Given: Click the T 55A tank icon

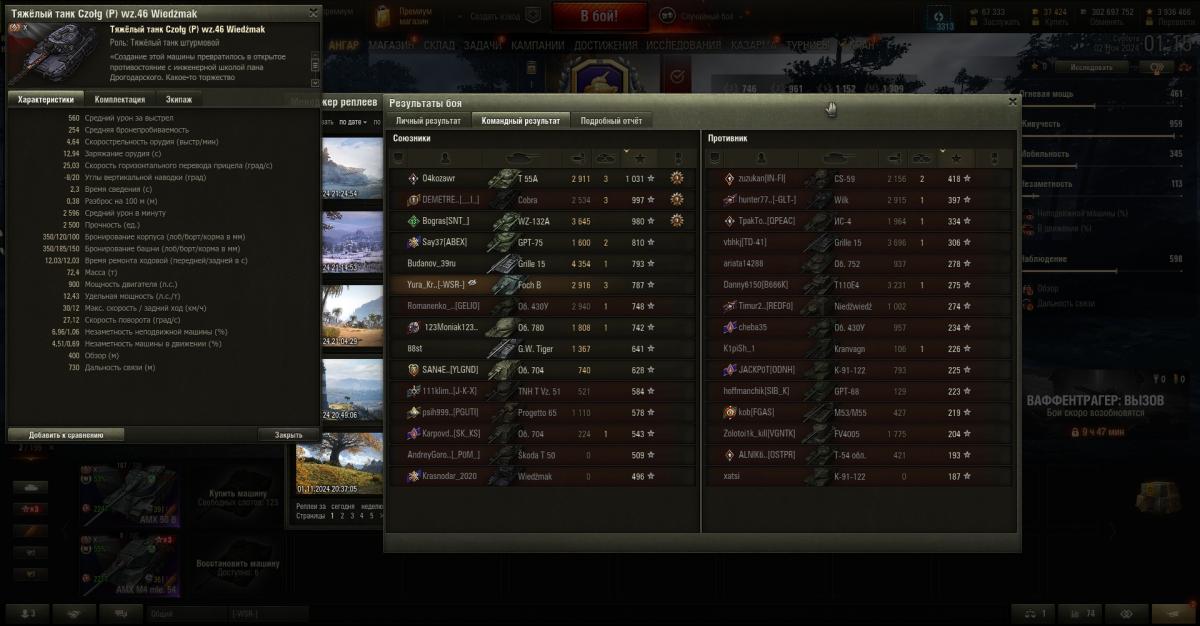Looking at the screenshot, I should pyautogui.click(x=502, y=178).
